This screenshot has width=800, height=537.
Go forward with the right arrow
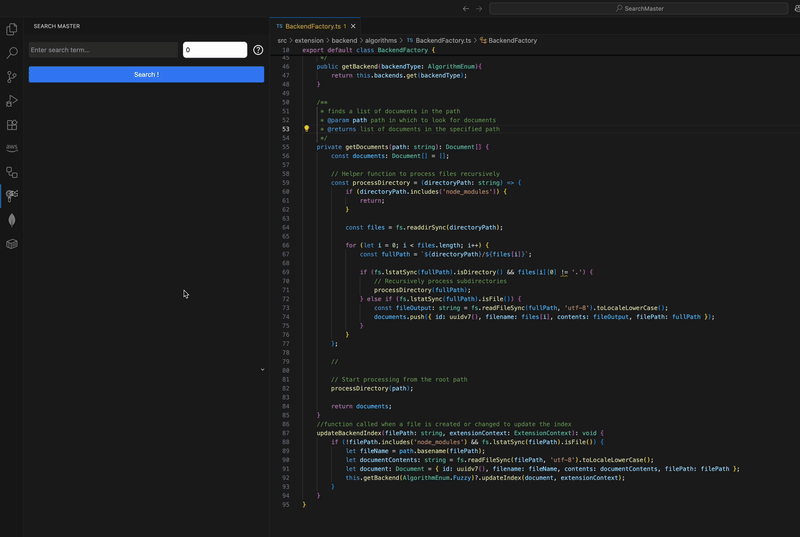[479, 9]
